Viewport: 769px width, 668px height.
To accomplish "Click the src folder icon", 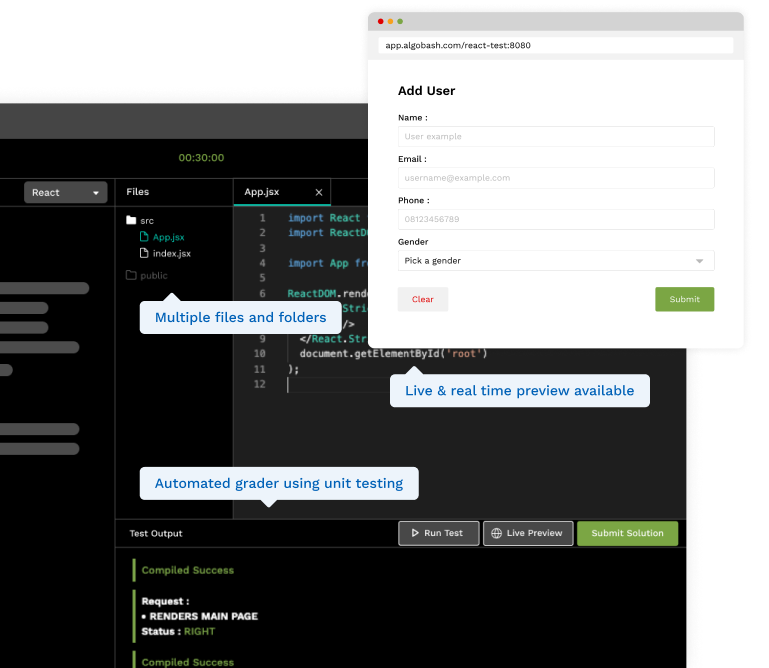I will (130, 221).
